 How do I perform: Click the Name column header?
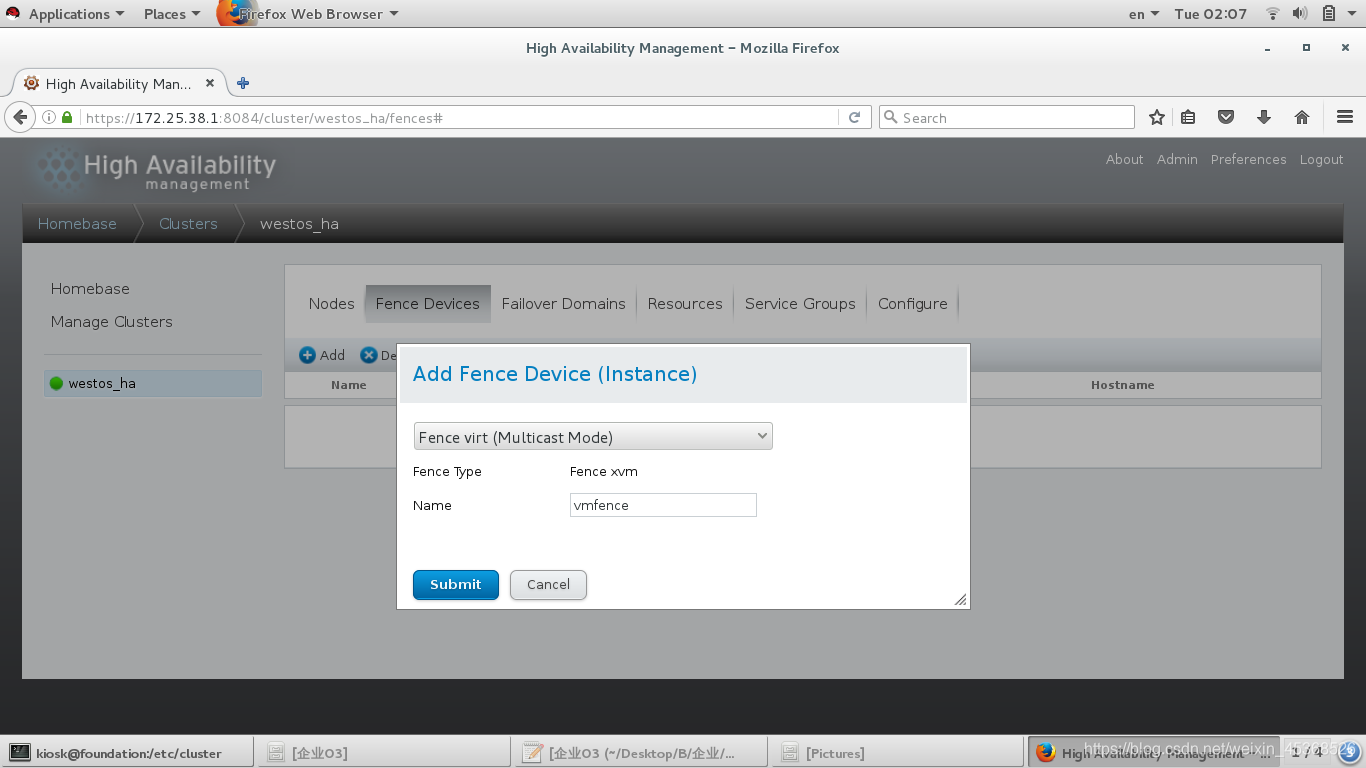[349, 385]
